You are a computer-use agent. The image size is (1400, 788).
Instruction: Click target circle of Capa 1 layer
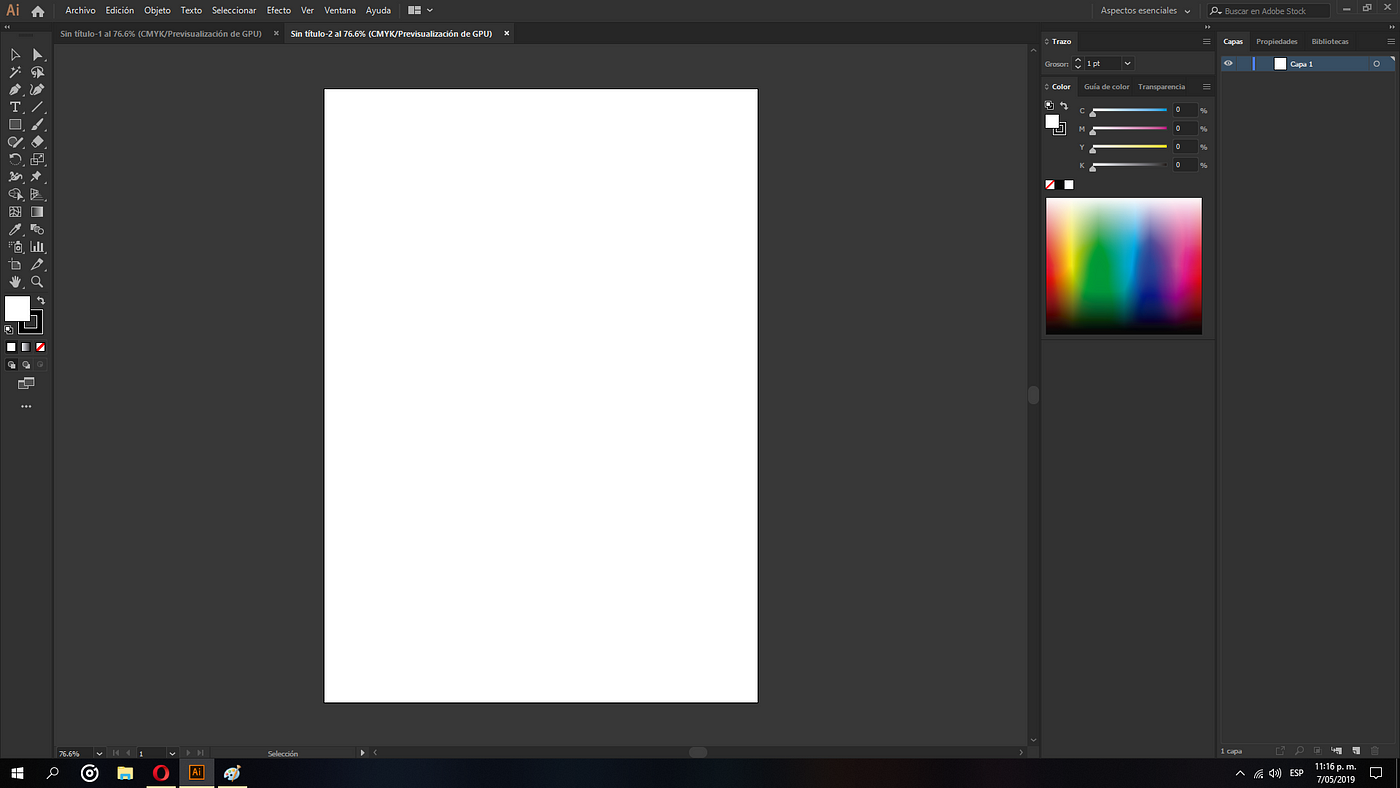click(x=1377, y=64)
